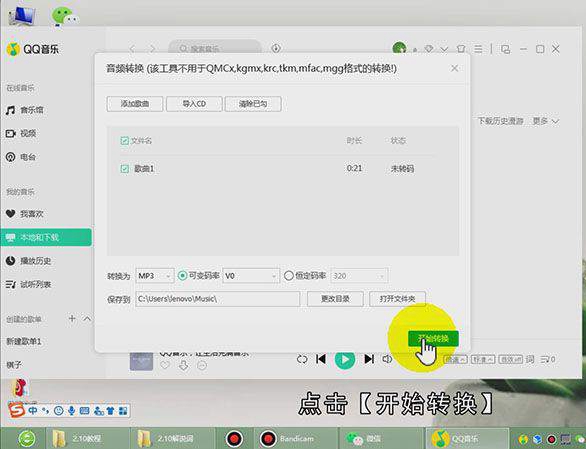Click the 电台 radio icon
The width and height of the screenshot is (586, 449).
click(x=10, y=157)
